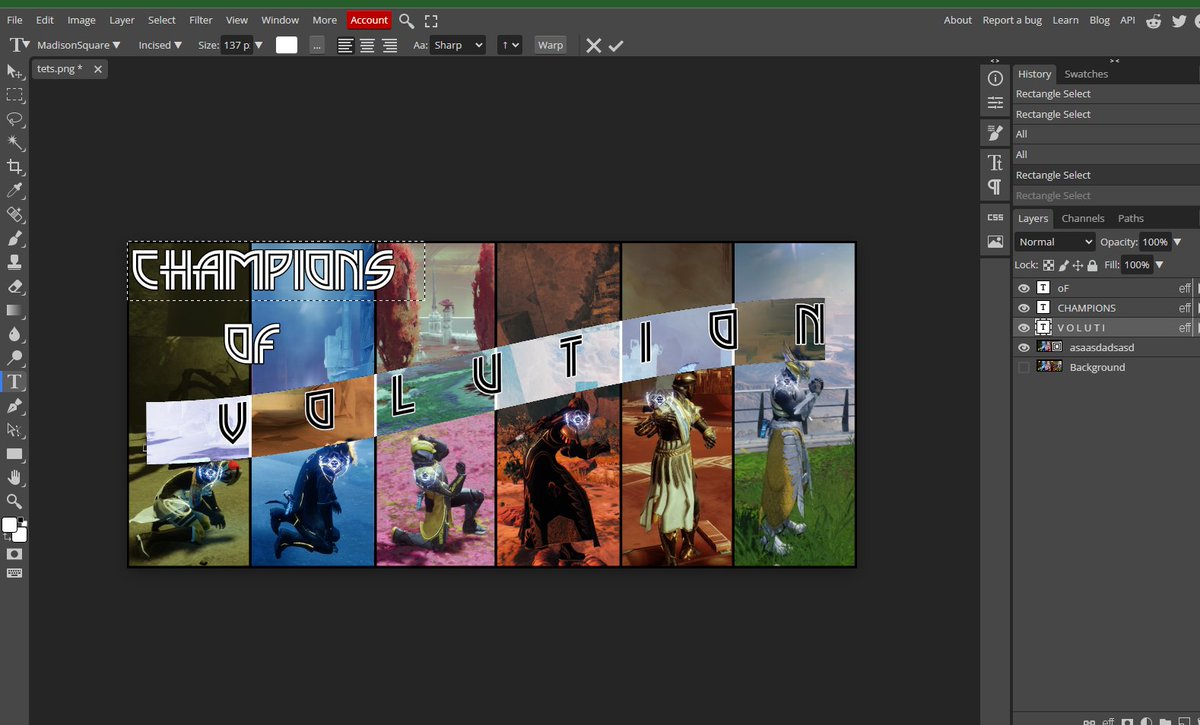Open the Window menu

click(x=280, y=20)
